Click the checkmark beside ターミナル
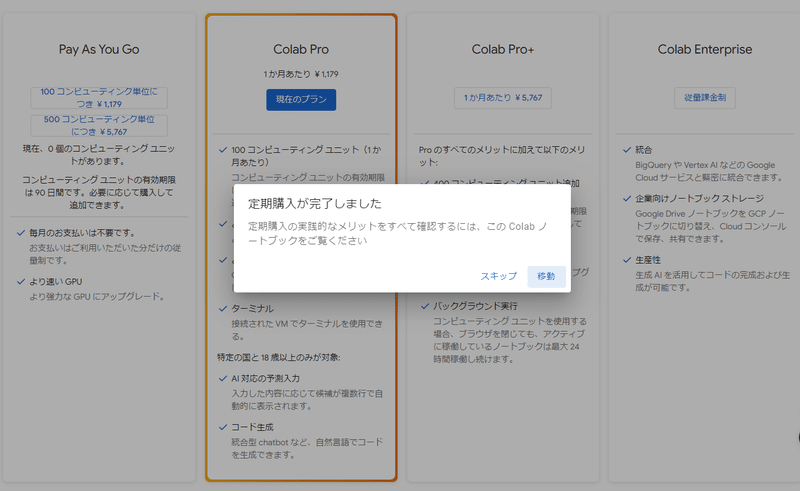The width and height of the screenshot is (800, 491). point(223,309)
